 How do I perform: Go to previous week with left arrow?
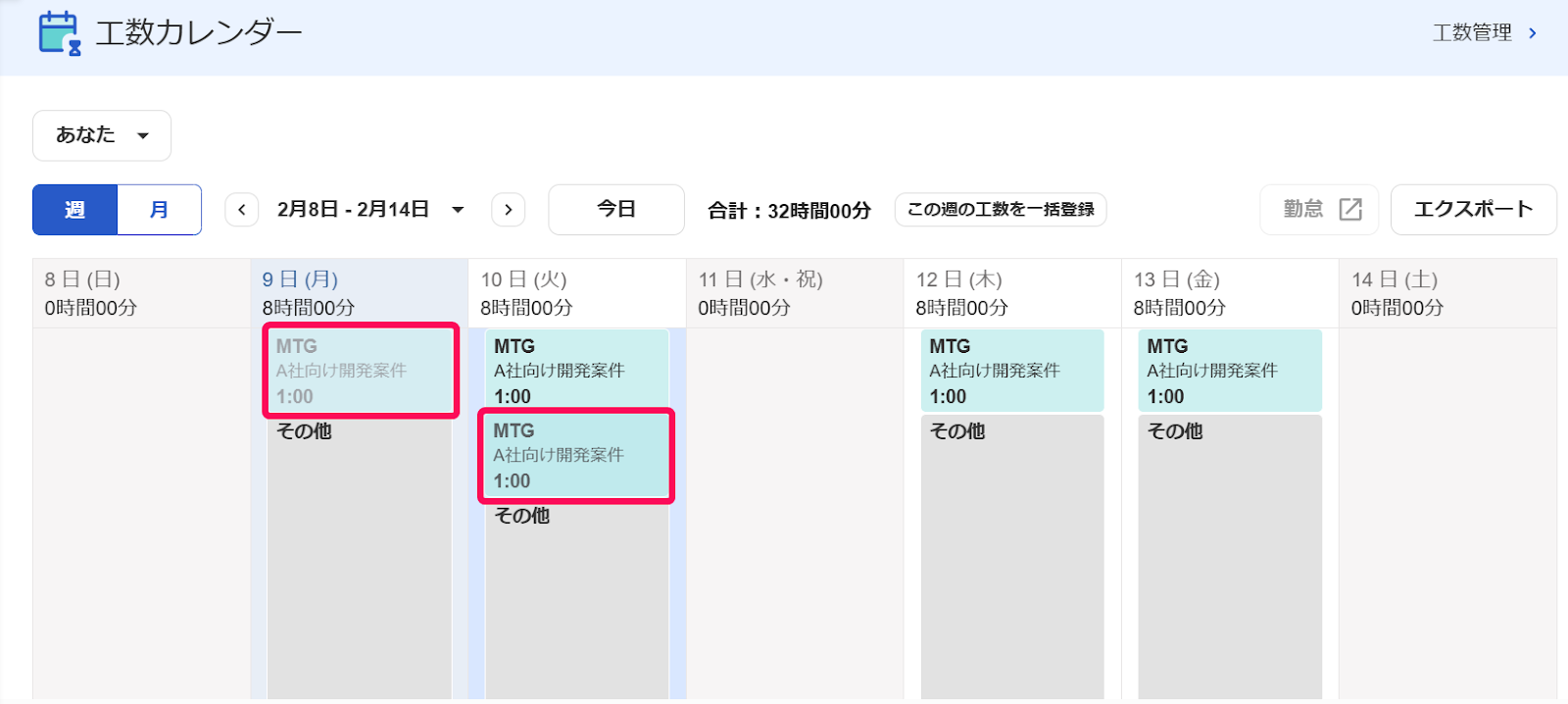242,210
